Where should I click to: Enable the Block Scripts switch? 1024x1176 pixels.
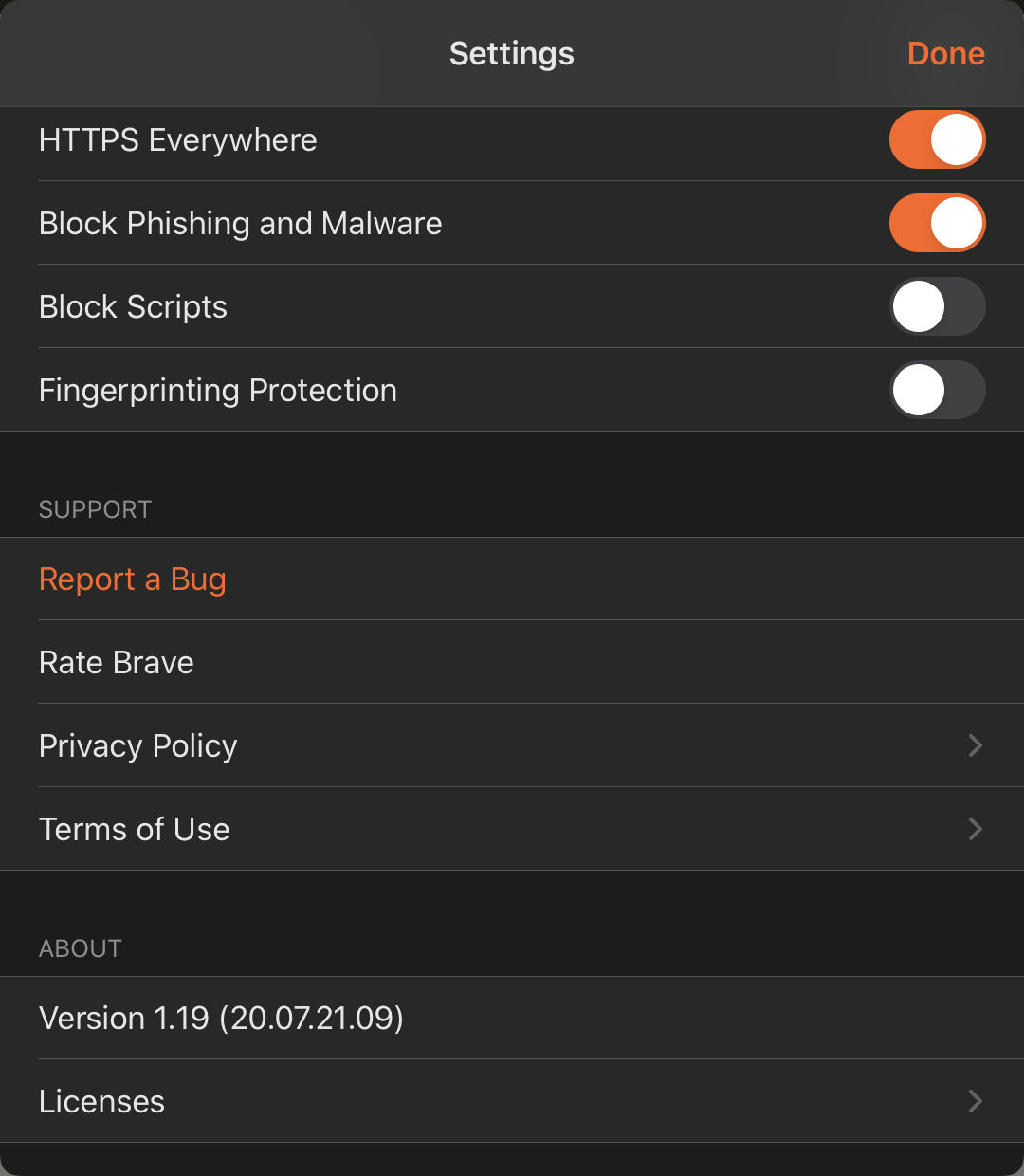click(x=937, y=306)
